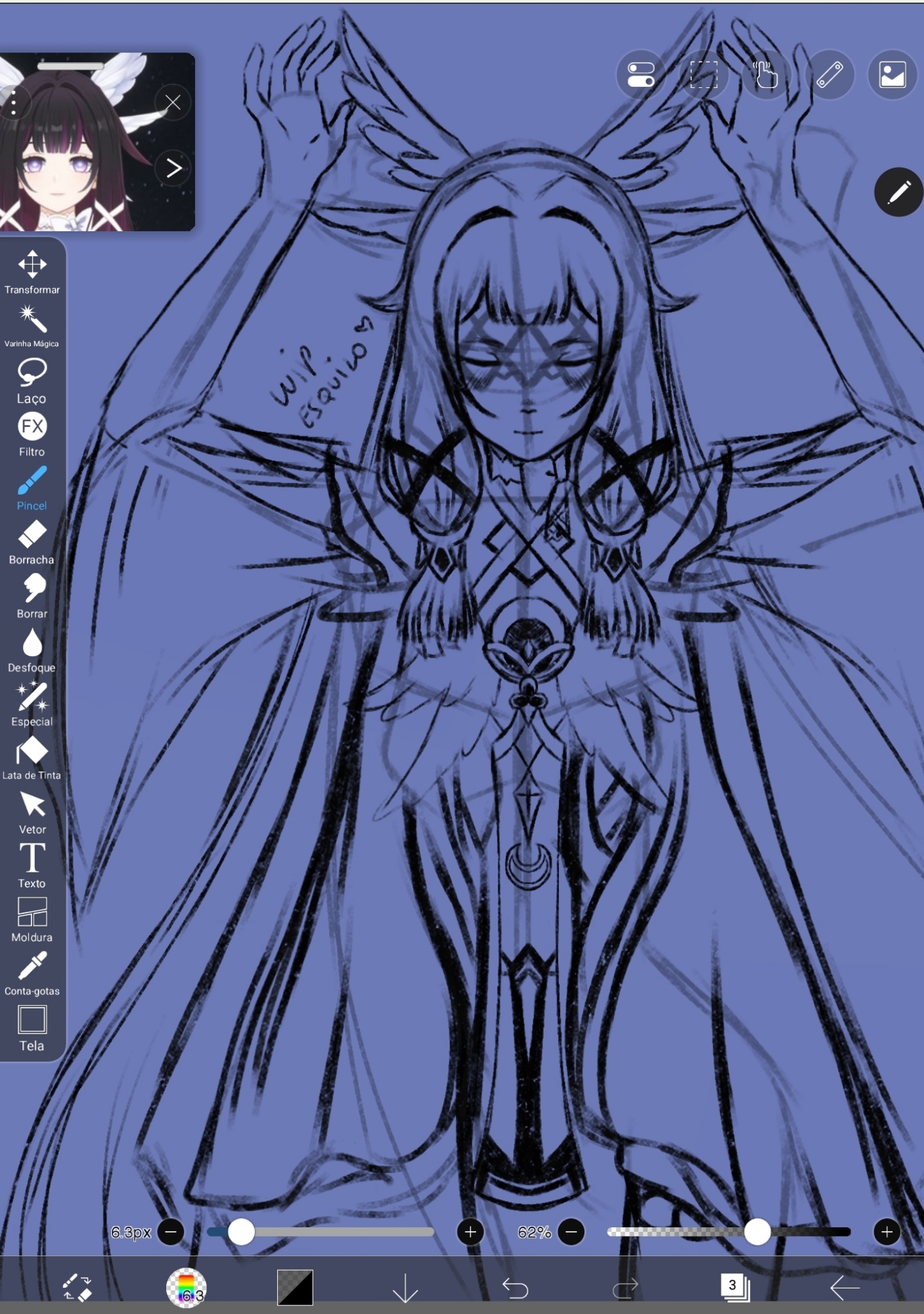Select the Borracha eraser tool
This screenshot has height=1314, width=924.
tap(32, 542)
